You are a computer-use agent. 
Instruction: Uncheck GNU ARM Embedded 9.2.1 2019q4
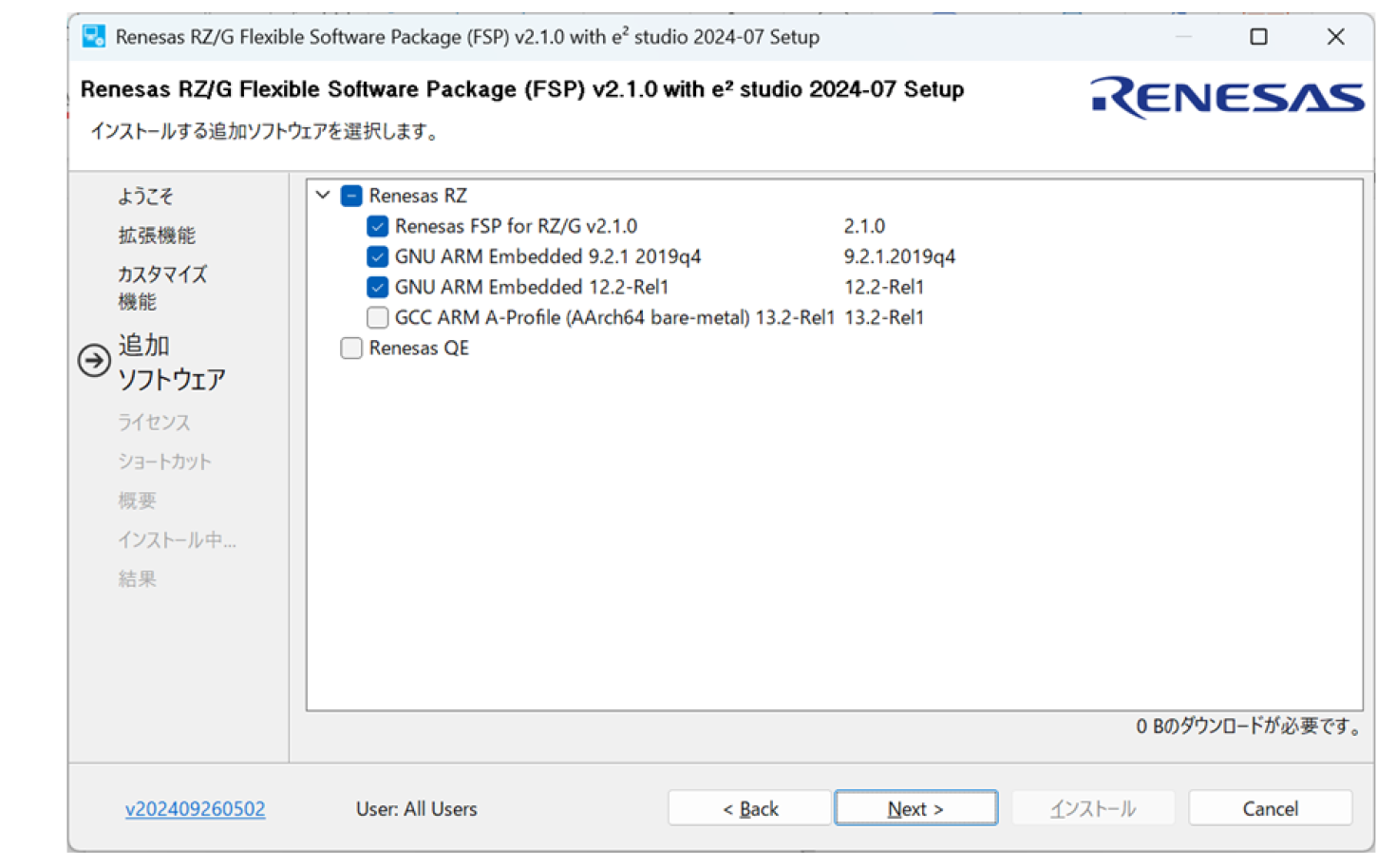(377, 256)
